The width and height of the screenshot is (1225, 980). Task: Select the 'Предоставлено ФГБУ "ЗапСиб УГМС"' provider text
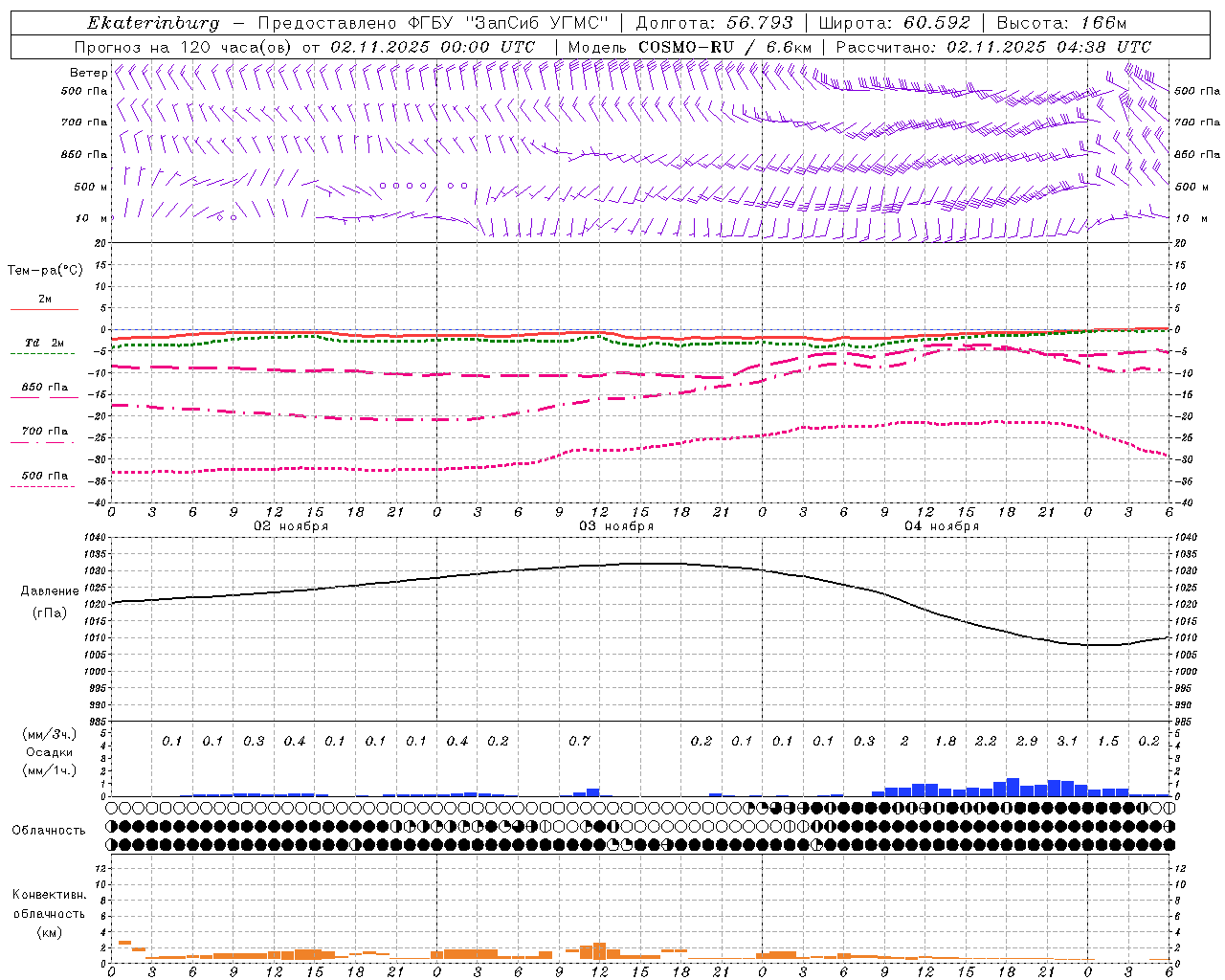point(434,23)
